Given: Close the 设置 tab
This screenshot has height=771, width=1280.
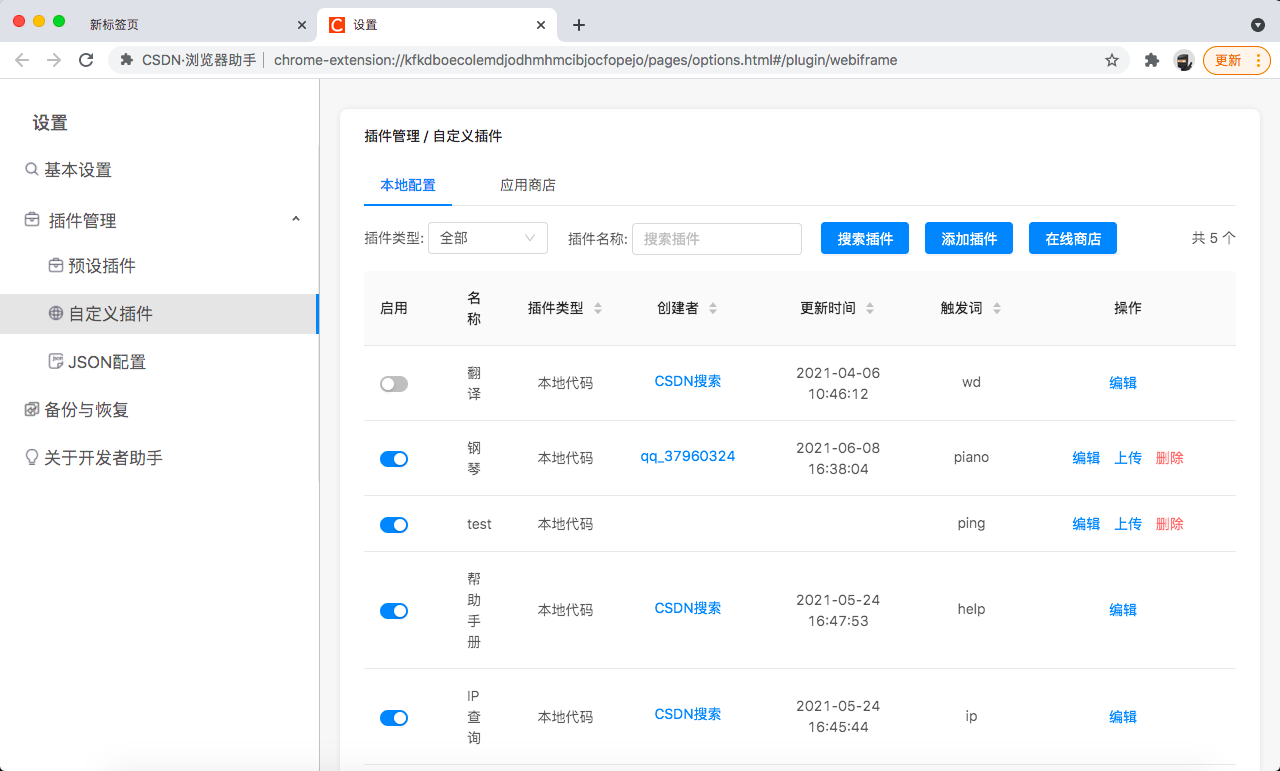Looking at the screenshot, I should (x=541, y=25).
